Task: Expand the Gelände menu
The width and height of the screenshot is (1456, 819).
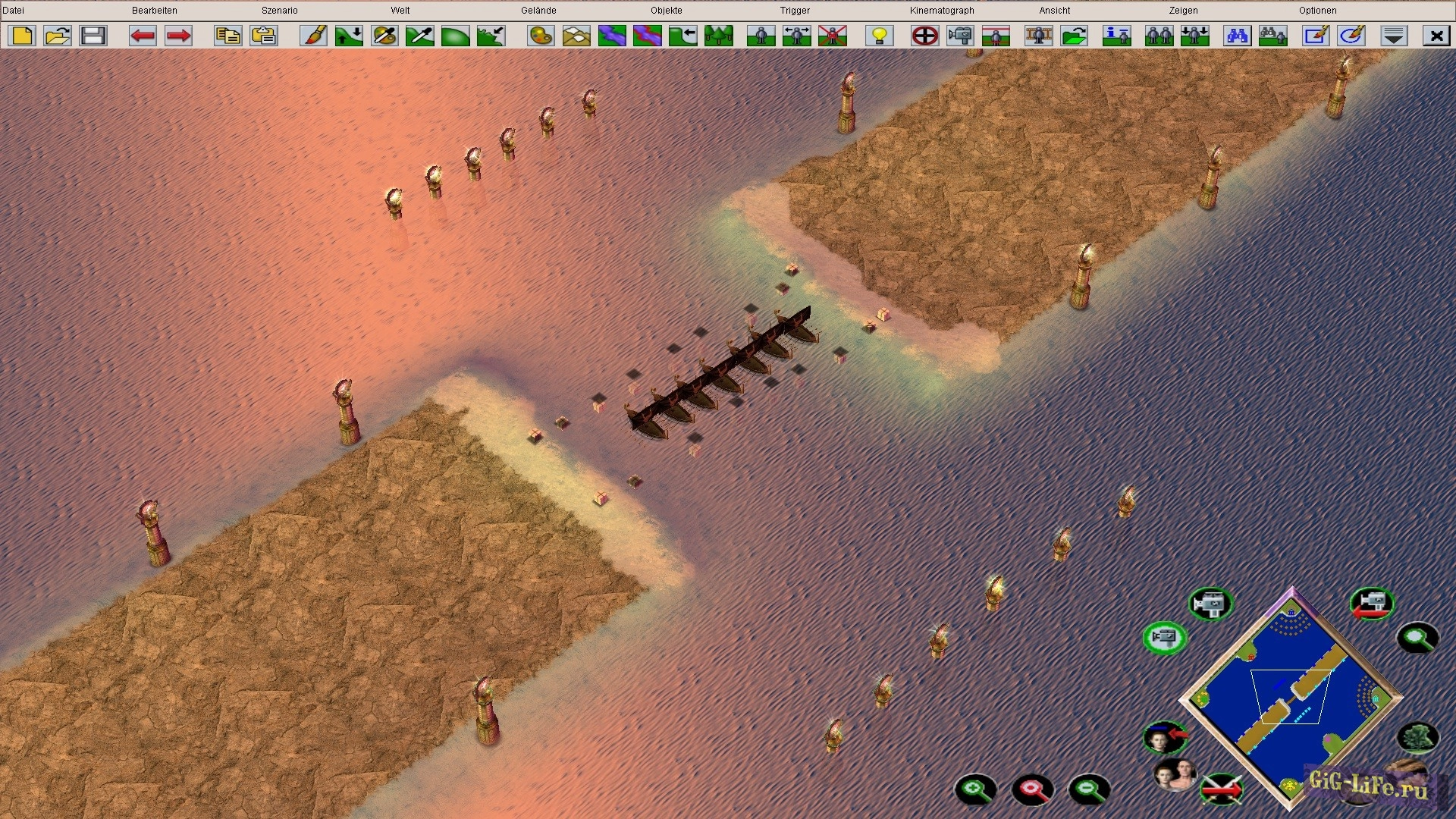Action: (538, 10)
